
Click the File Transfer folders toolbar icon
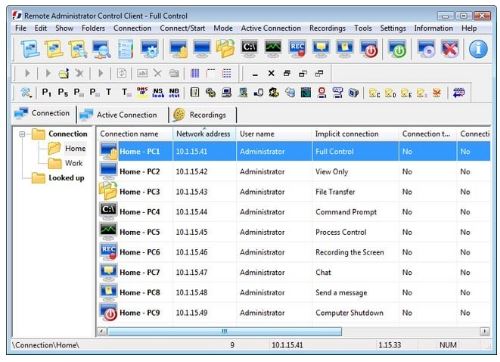[x=225, y=49]
